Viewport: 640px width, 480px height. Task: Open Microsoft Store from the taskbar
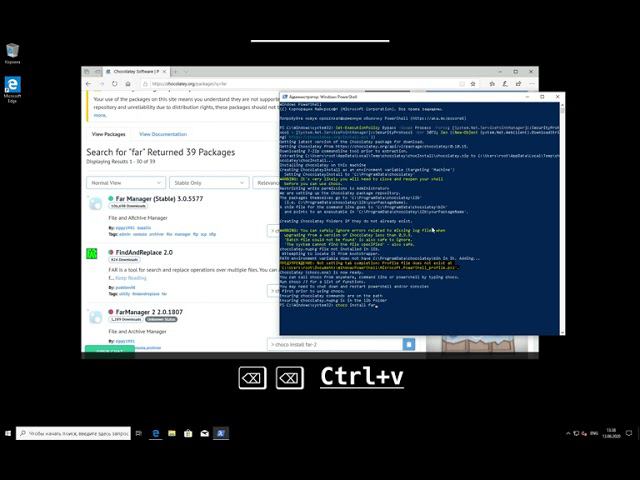tap(188, 433)
